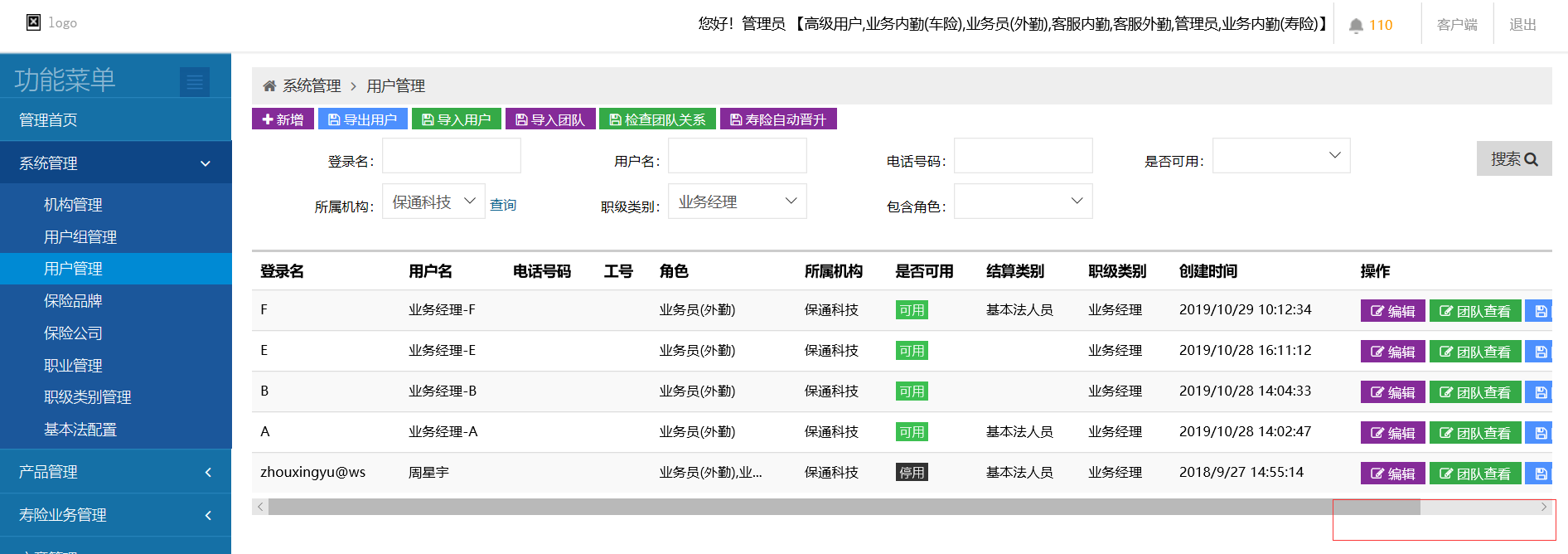Screen dimensions: 1568x554
Task: Click save icon in zhouxingyu@ws row
Action: coord(1540,474)
